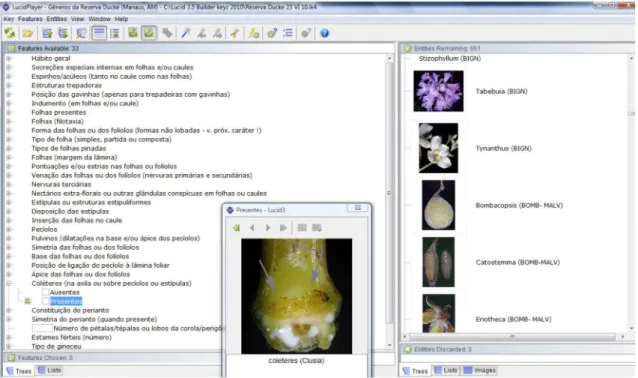This screenshot has width=638, height=378.
Task: Click the blue Differences list toolbar icon
Action: tap(288, 33)
